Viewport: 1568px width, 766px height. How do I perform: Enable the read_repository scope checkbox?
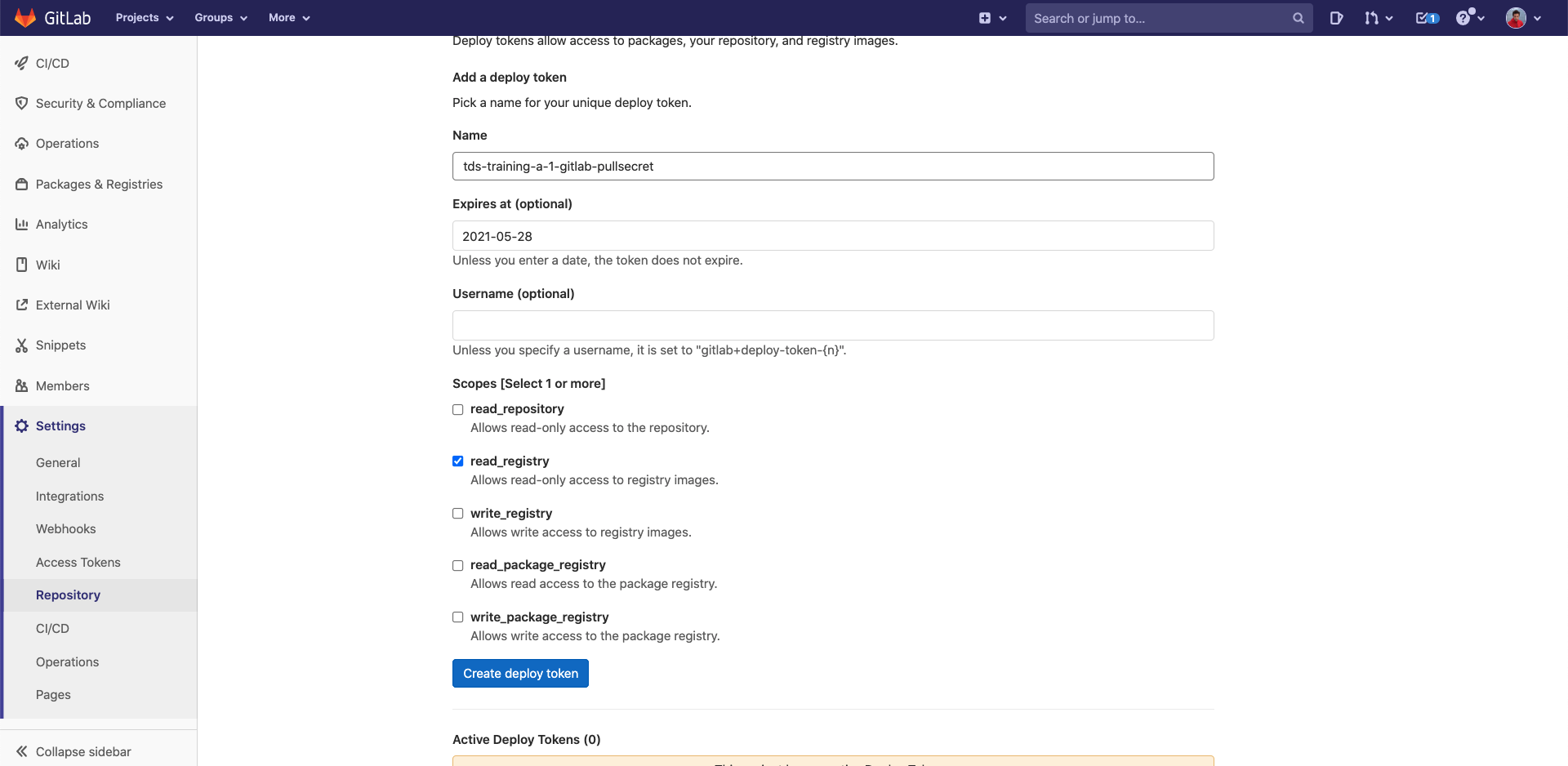458,409
